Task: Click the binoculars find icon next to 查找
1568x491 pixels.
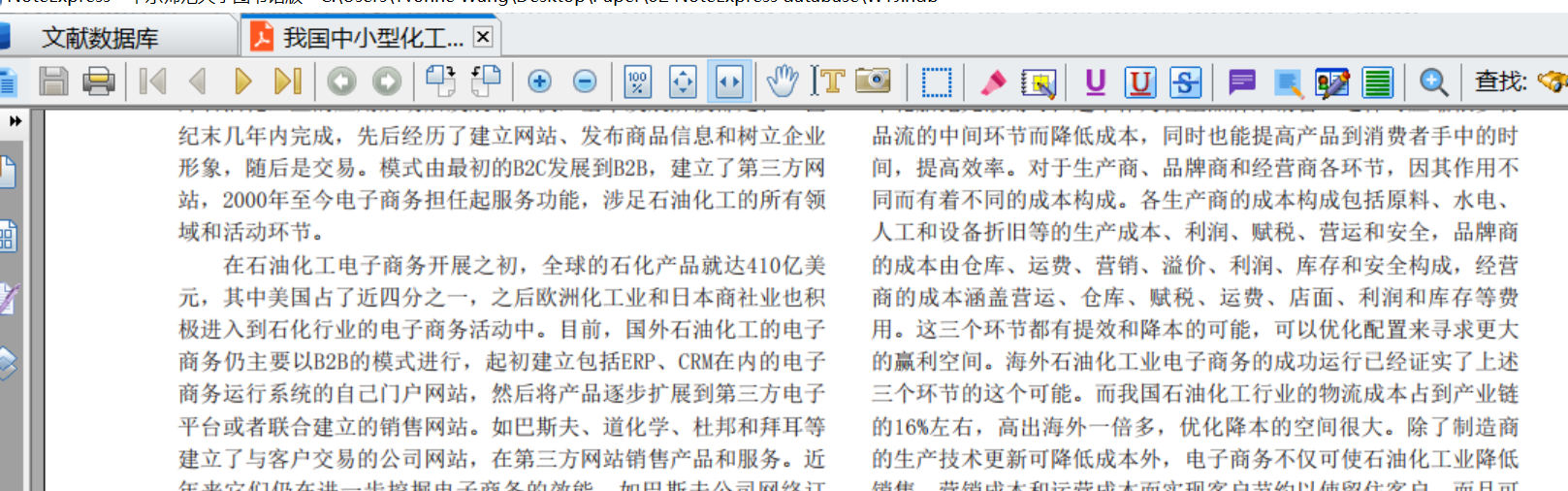Action: (1553, 82)
